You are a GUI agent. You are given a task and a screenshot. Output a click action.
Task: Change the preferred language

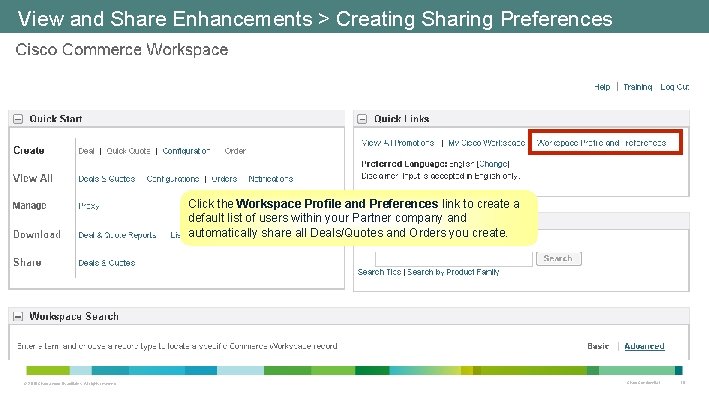click(x=493, y=164)
